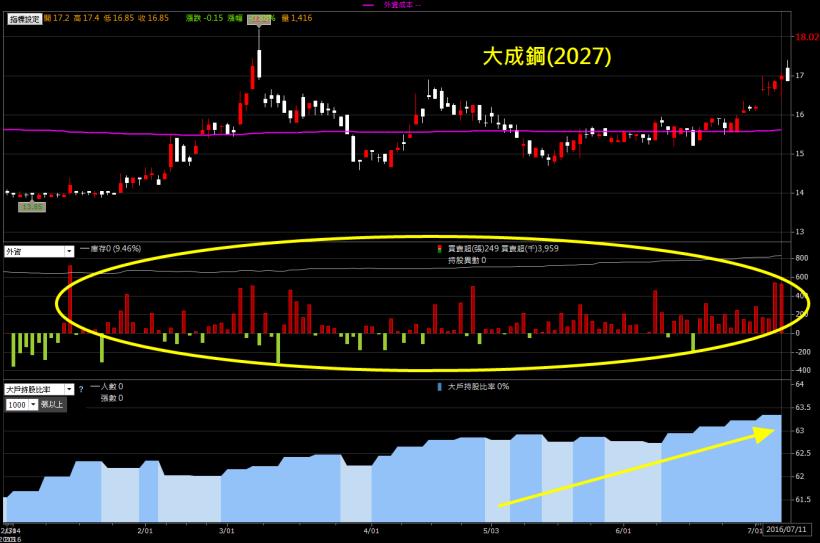Screen dimensions: 820x543
Task: Click the 張以上 label beside 1000
Action: pyautogui.click(x=52, y=404)
